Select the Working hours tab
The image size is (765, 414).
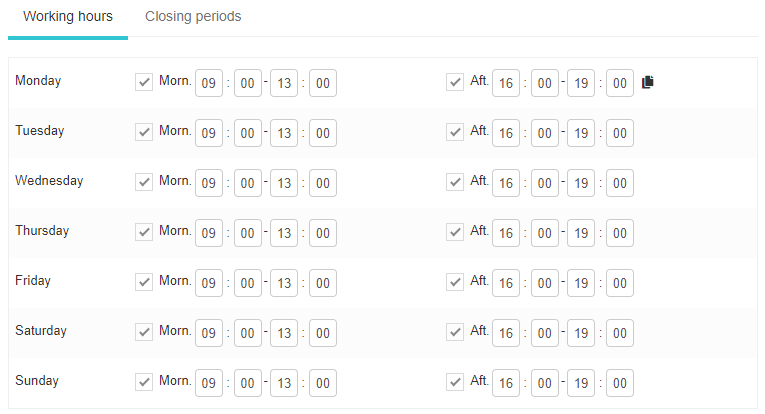tap(68, 17)
